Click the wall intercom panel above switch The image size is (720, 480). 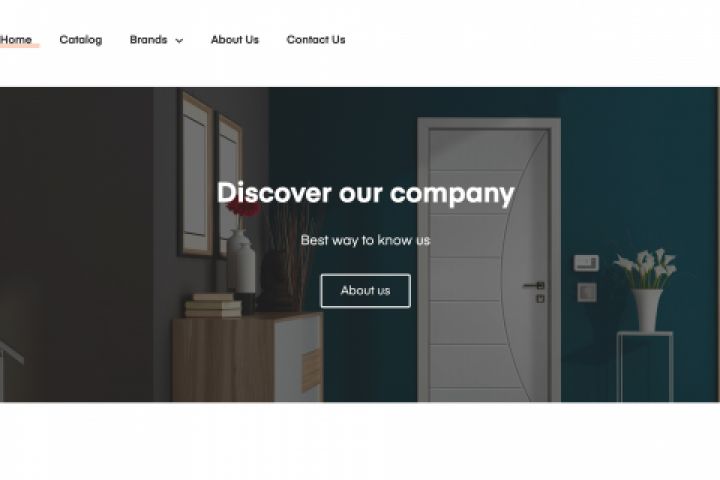coord(586,263)
